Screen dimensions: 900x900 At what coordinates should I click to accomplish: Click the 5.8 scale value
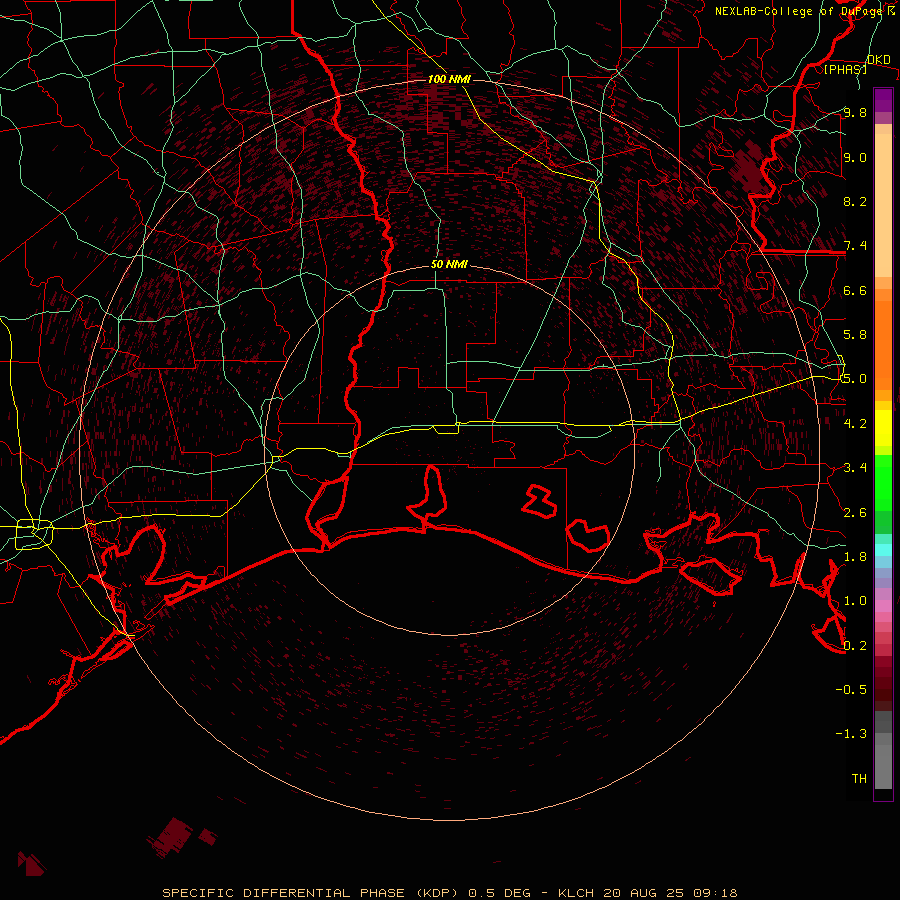coord(855,334)
